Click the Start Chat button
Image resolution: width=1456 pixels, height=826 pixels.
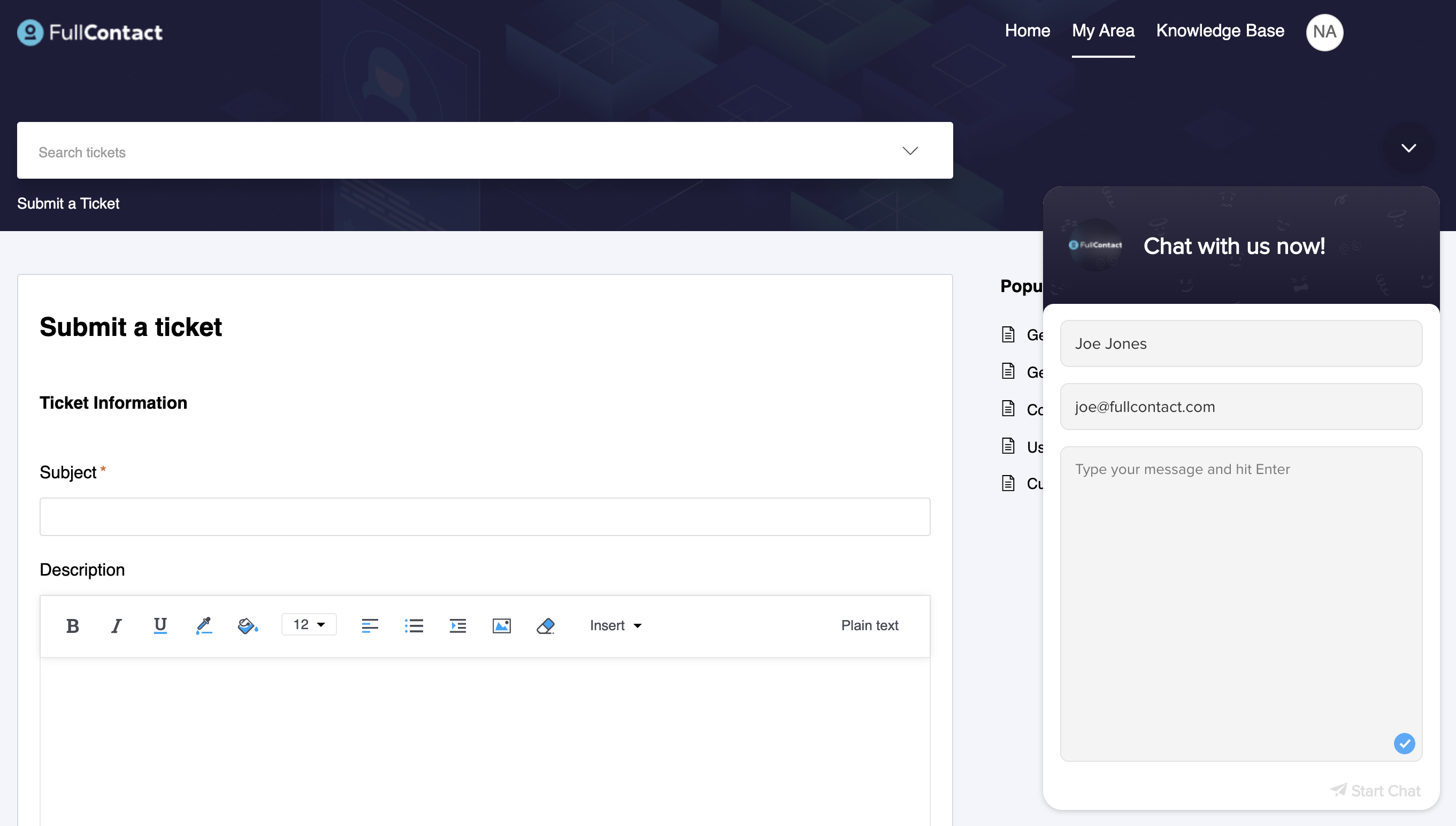1375,790
